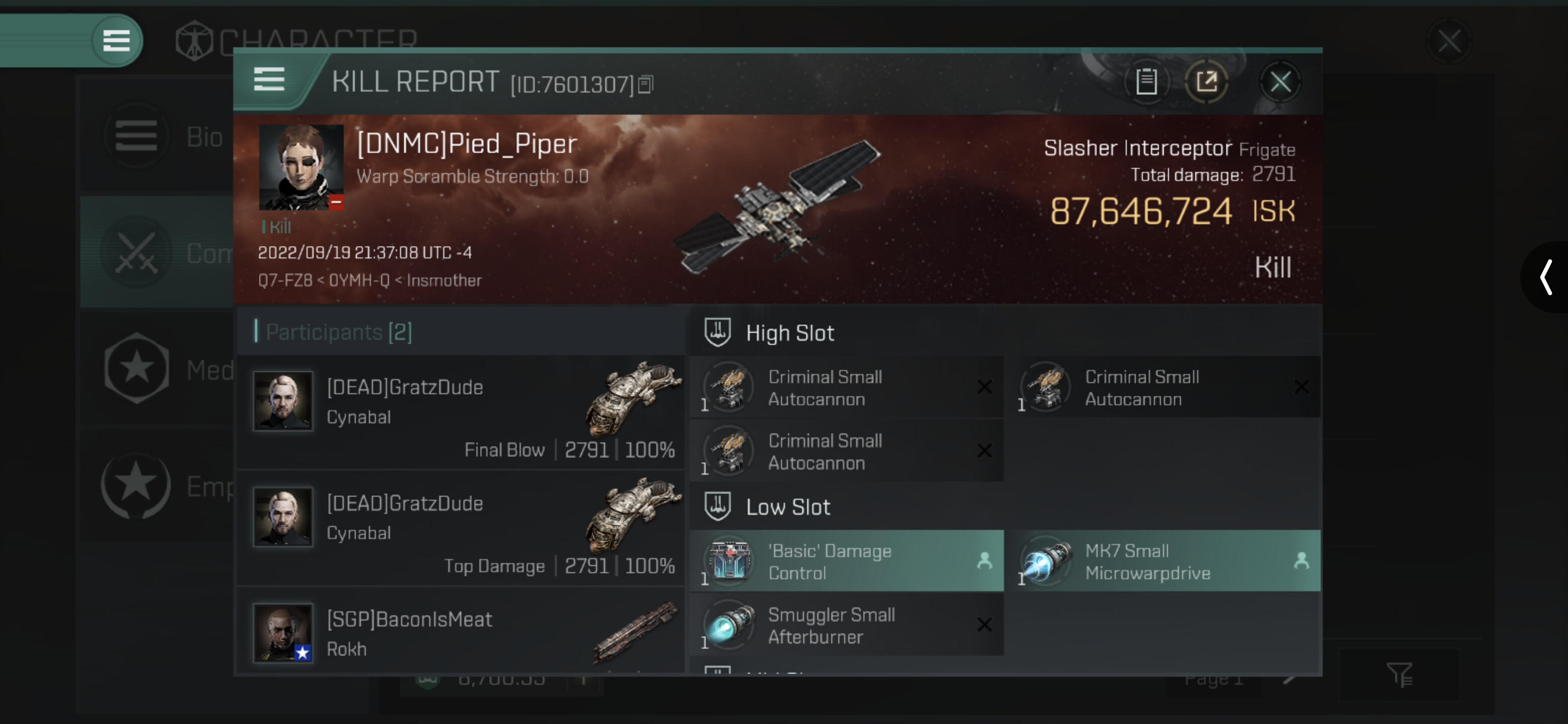Open BaconIsMeat Rokh participant entry
Screen dimensions: 1568x724
(x=461, y=631)
